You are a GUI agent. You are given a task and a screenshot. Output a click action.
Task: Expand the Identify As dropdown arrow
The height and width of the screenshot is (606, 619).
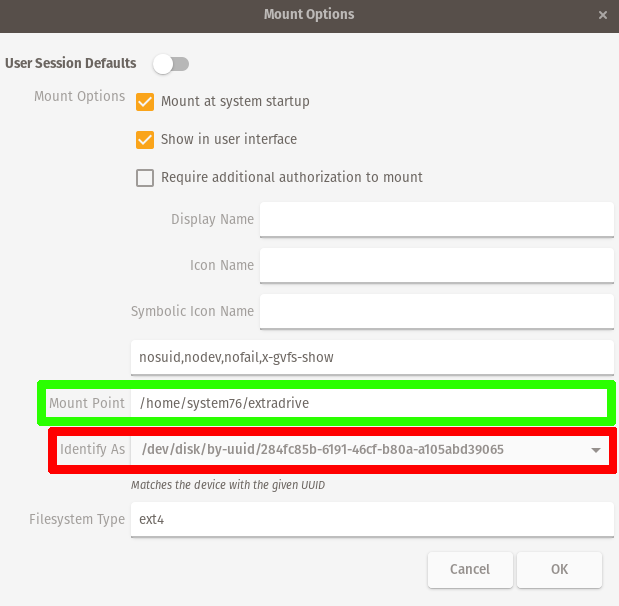(x=597, y=450)
